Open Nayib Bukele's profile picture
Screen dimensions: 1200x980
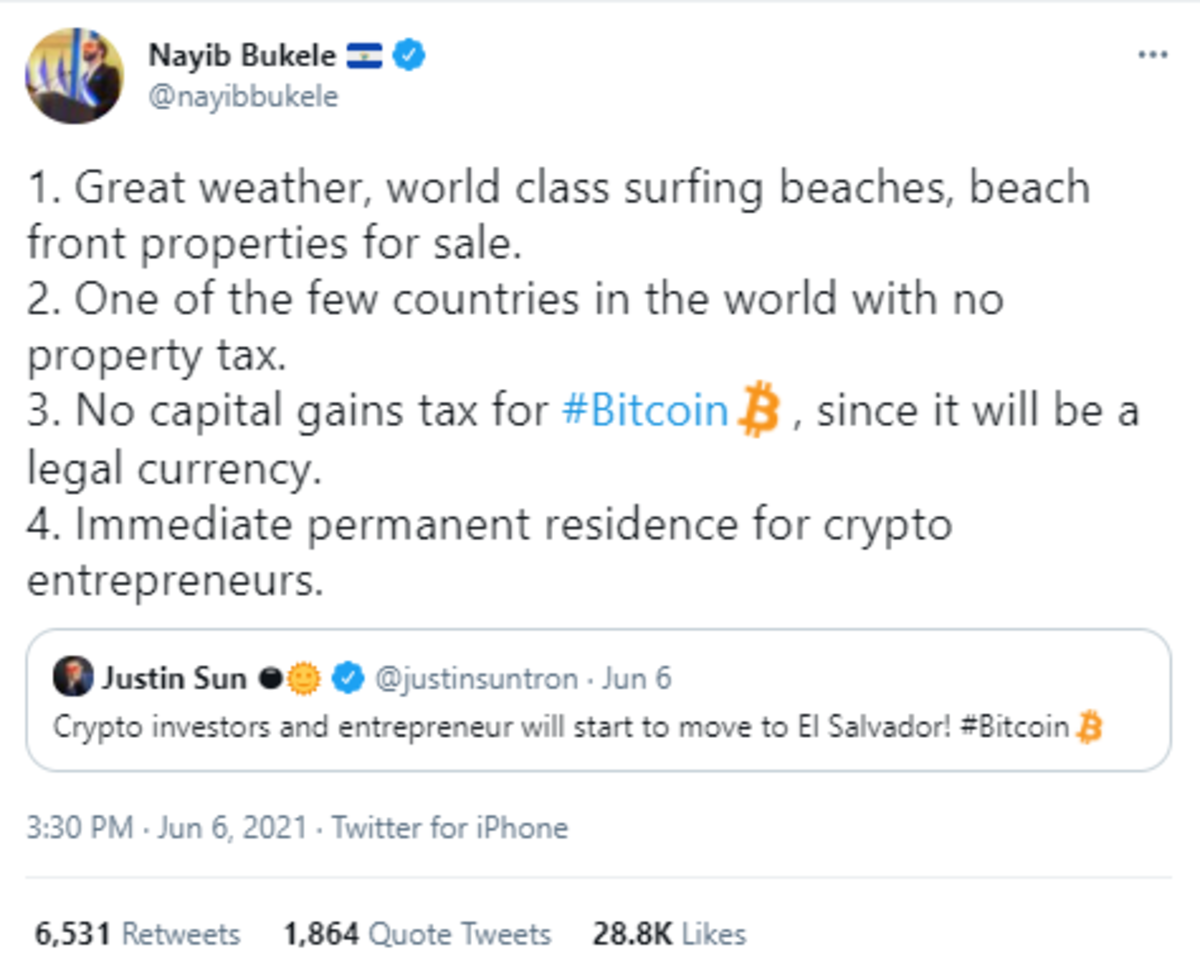point(74,76)
